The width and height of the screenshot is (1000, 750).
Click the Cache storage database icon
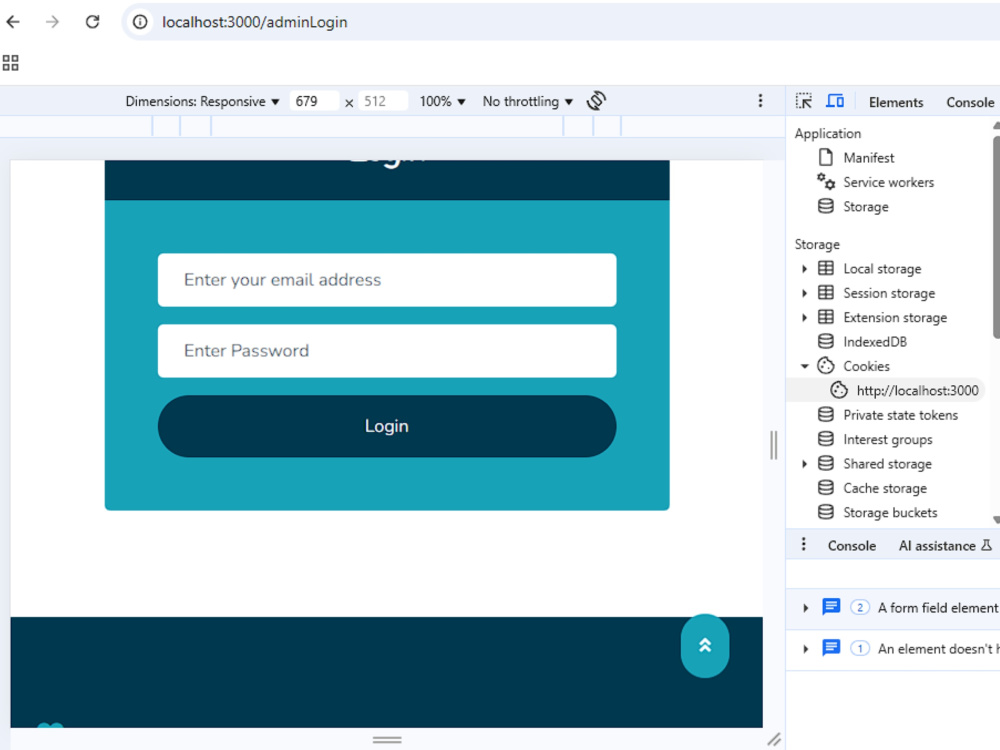(826, 488)
